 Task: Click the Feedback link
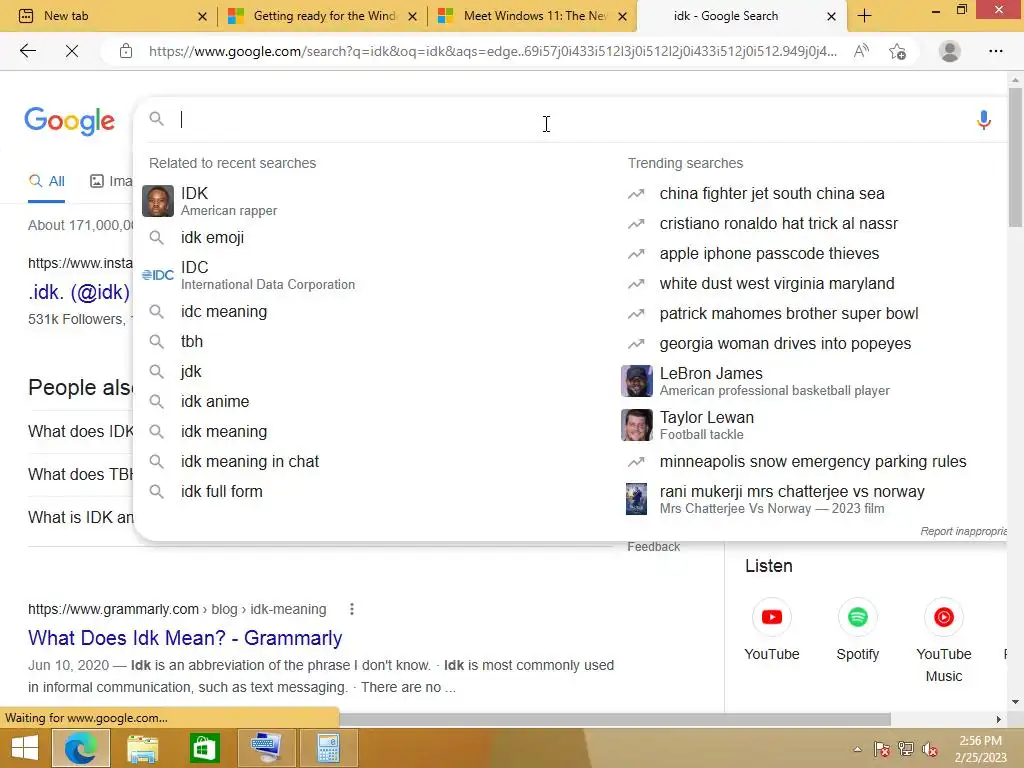[653, 547]
